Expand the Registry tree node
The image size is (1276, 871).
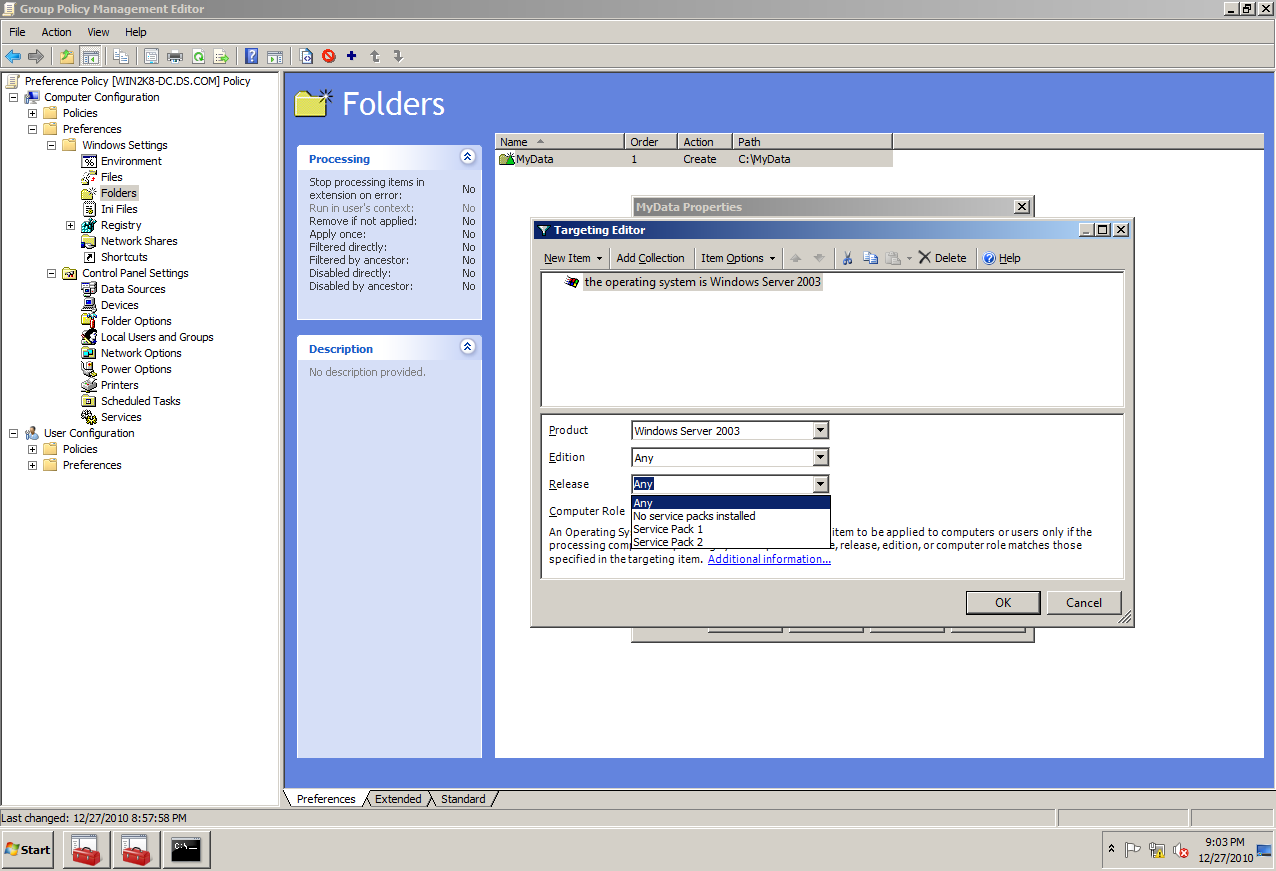[x=70, y=225]
